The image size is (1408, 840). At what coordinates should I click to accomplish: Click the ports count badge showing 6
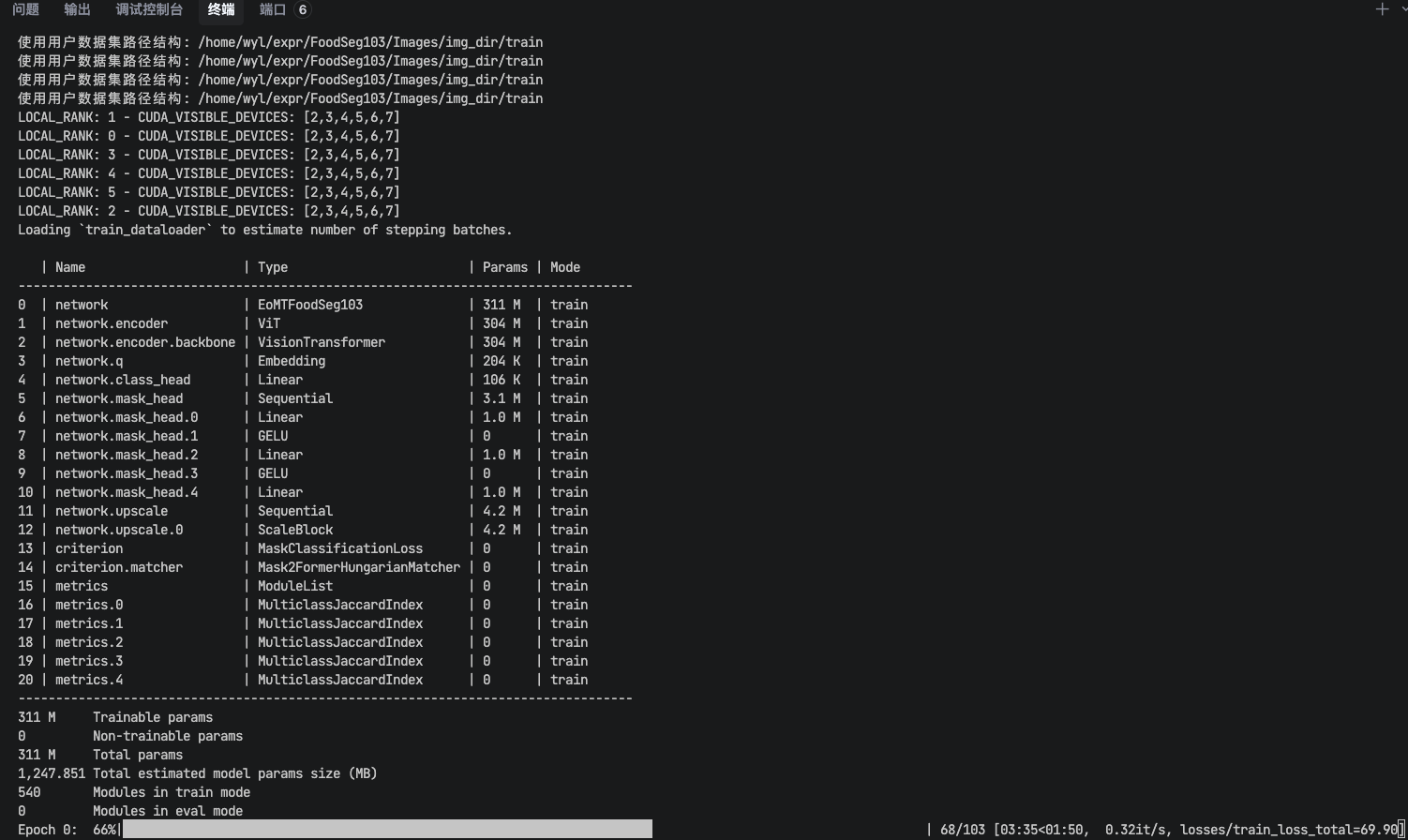[x=302, y=9]
